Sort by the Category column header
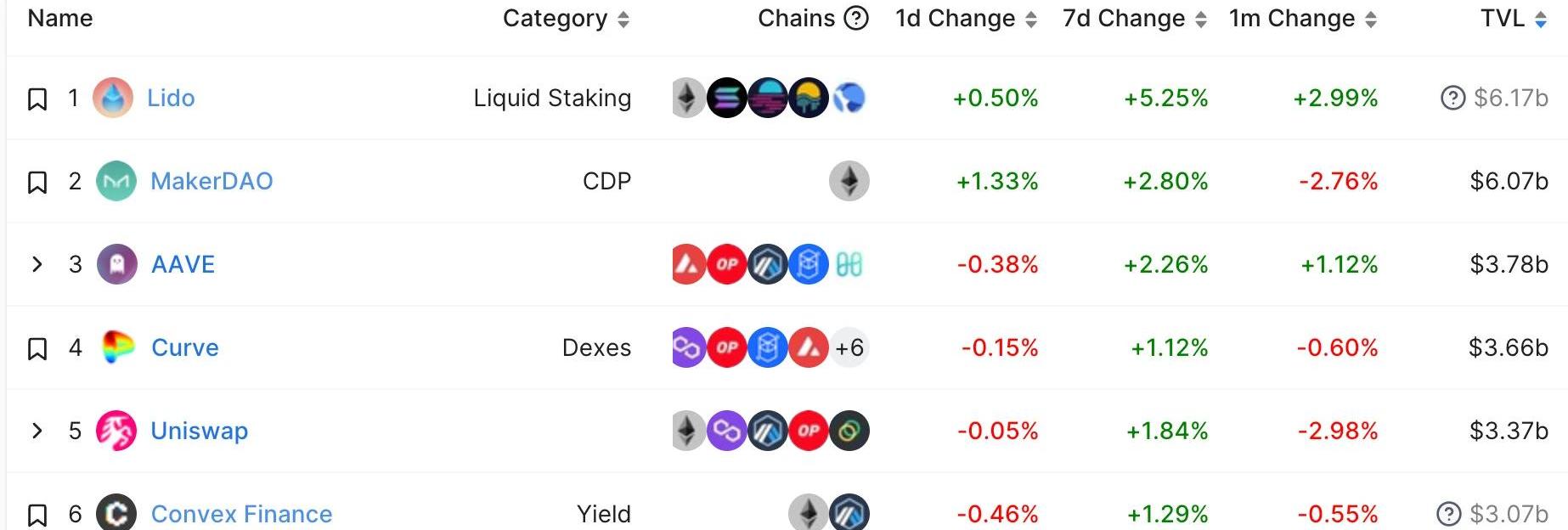The width and height of the screenshot is (1568, 530). [x=566, y=19]
